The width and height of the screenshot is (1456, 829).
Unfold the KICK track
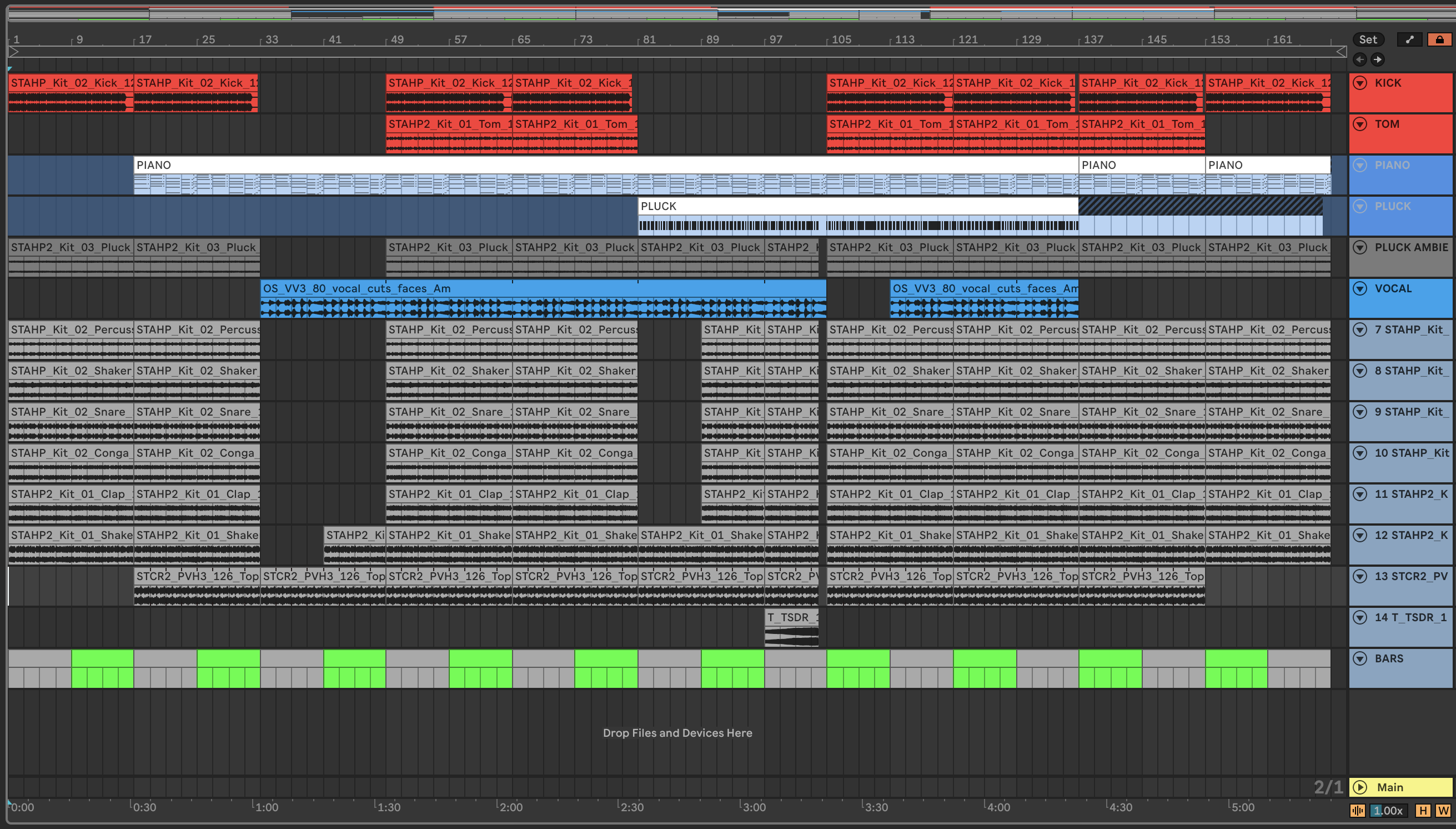(x=1360, y=83)
